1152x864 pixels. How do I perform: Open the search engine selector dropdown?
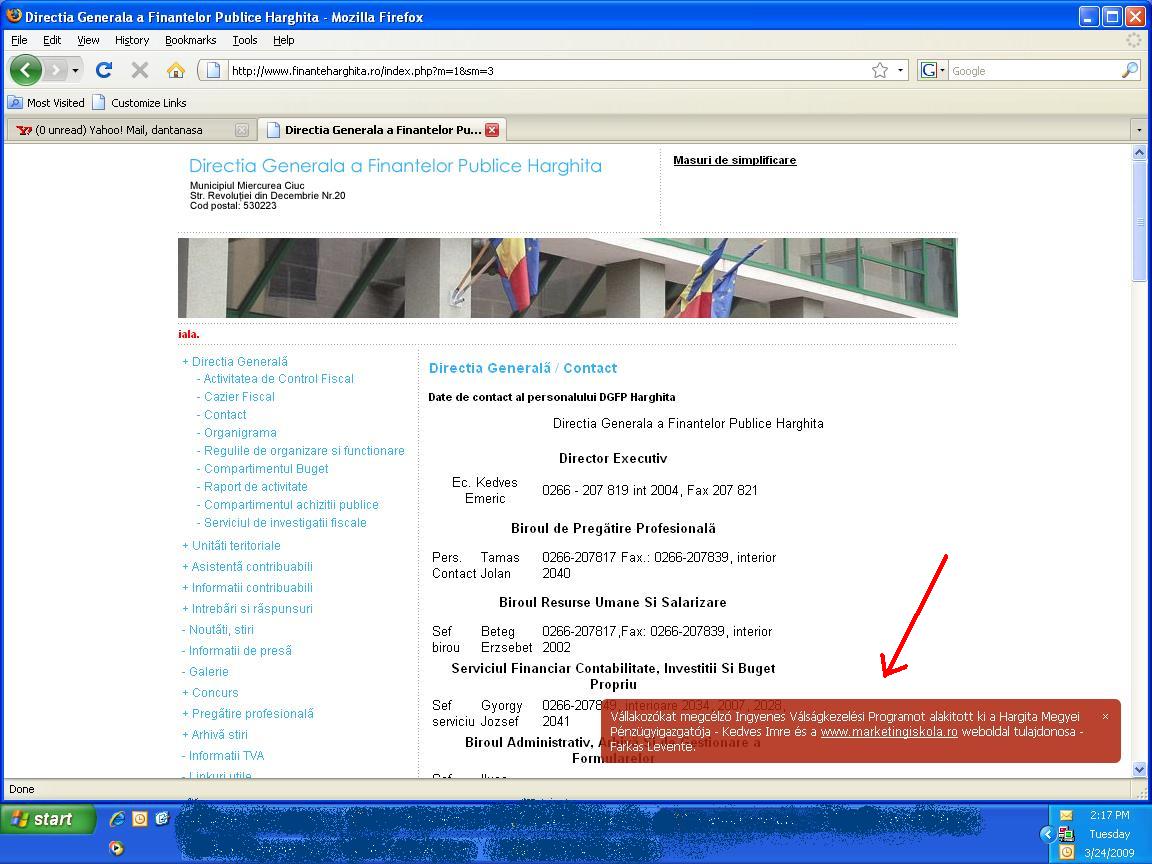tap(932, 71)
